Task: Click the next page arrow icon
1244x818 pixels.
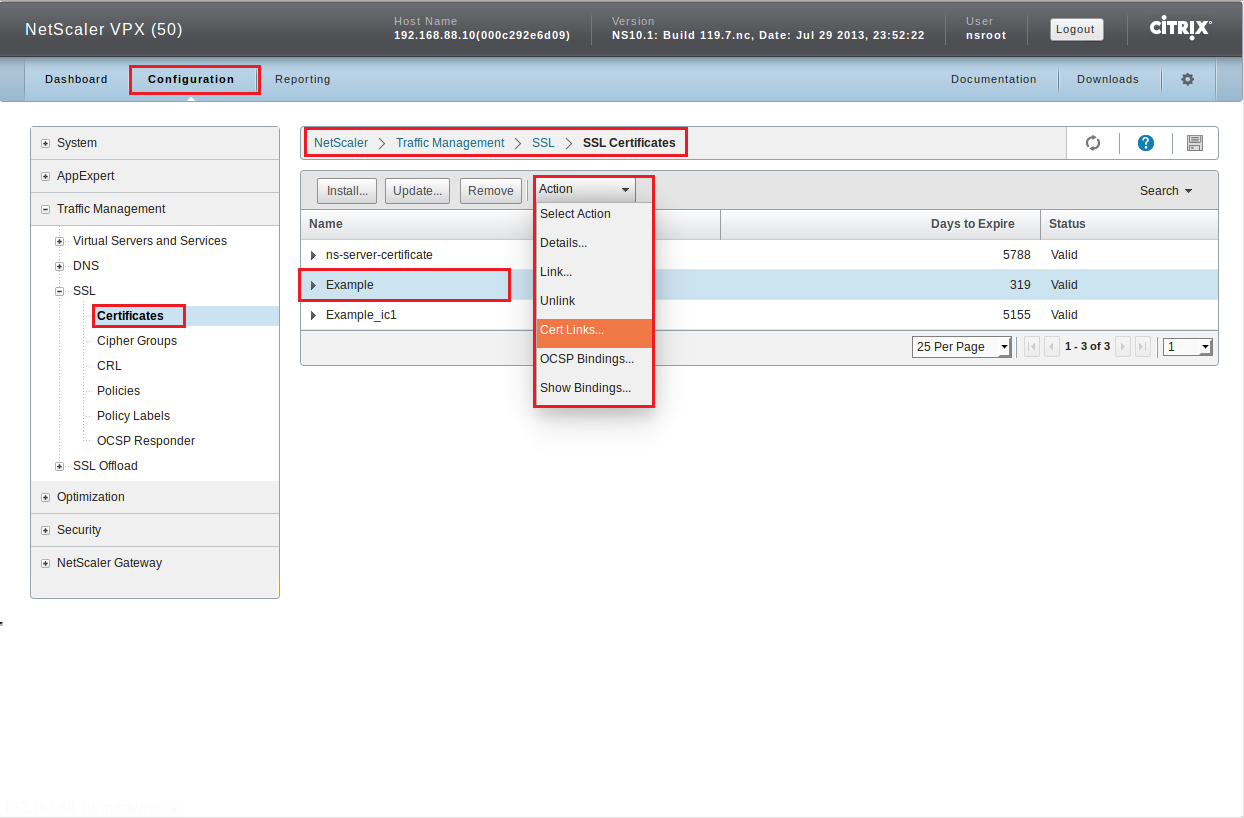Action: (1123, 347)
